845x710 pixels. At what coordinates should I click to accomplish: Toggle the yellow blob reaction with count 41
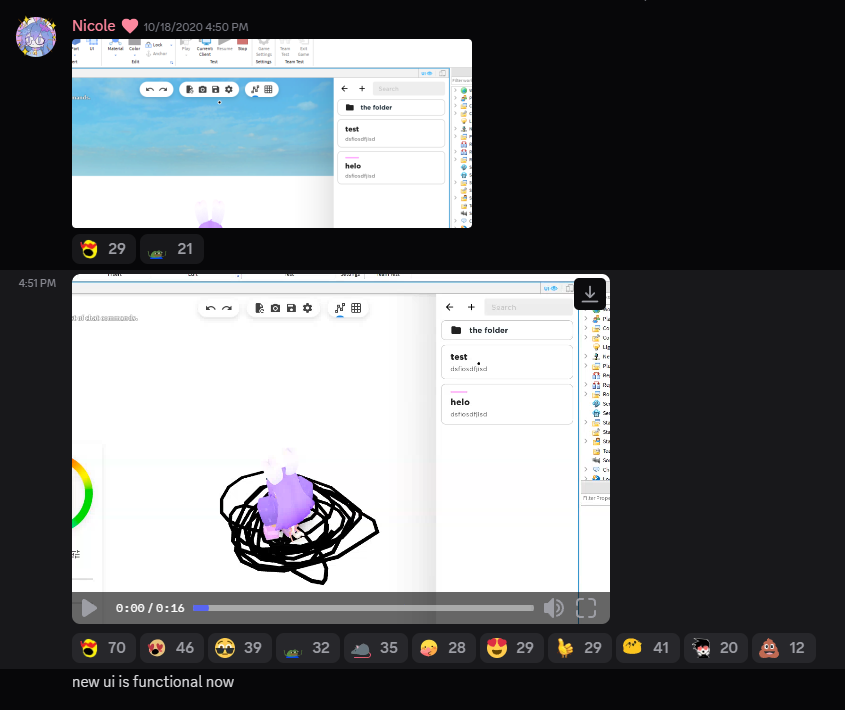[648, 648]
